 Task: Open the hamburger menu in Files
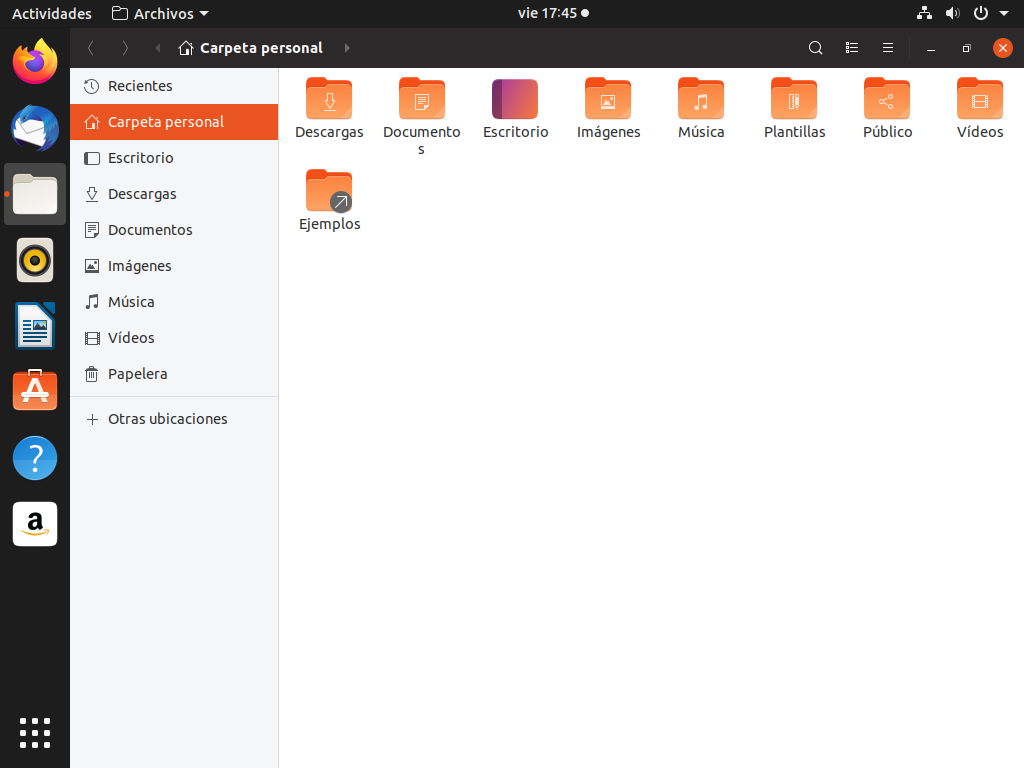coord(887,48)
